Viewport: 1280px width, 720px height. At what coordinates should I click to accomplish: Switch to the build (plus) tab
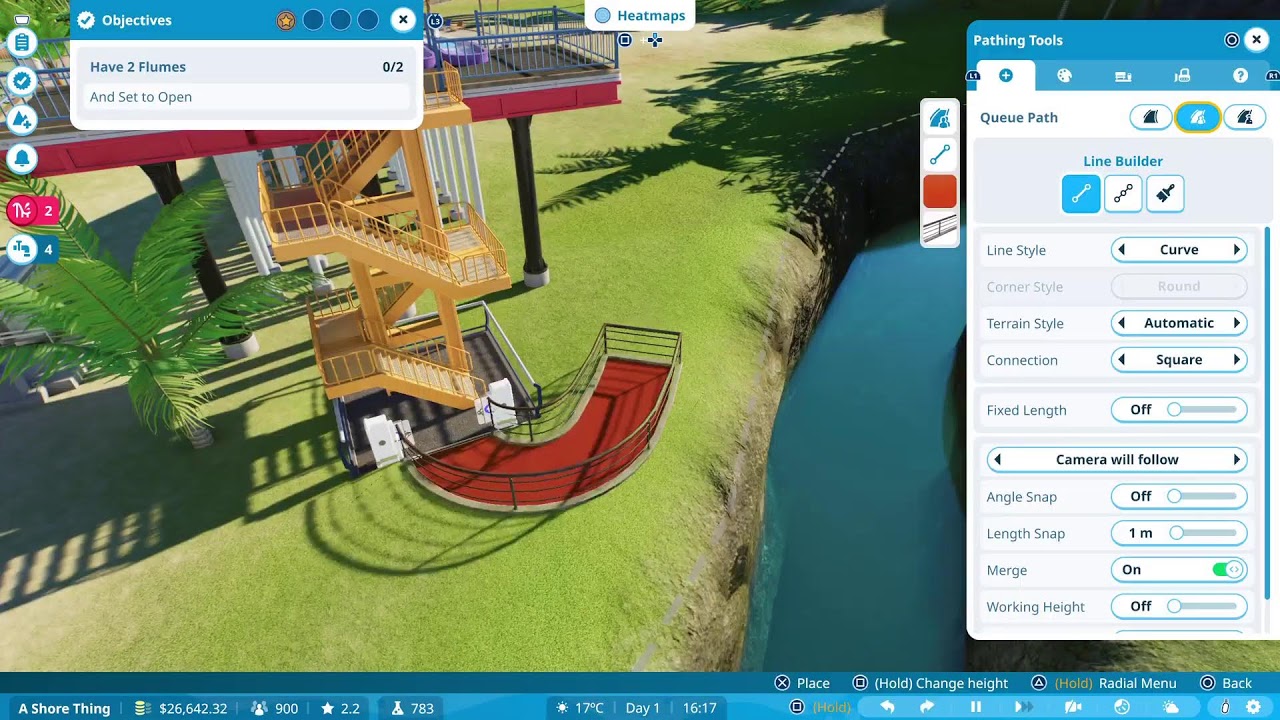[x=1006, y=76]
